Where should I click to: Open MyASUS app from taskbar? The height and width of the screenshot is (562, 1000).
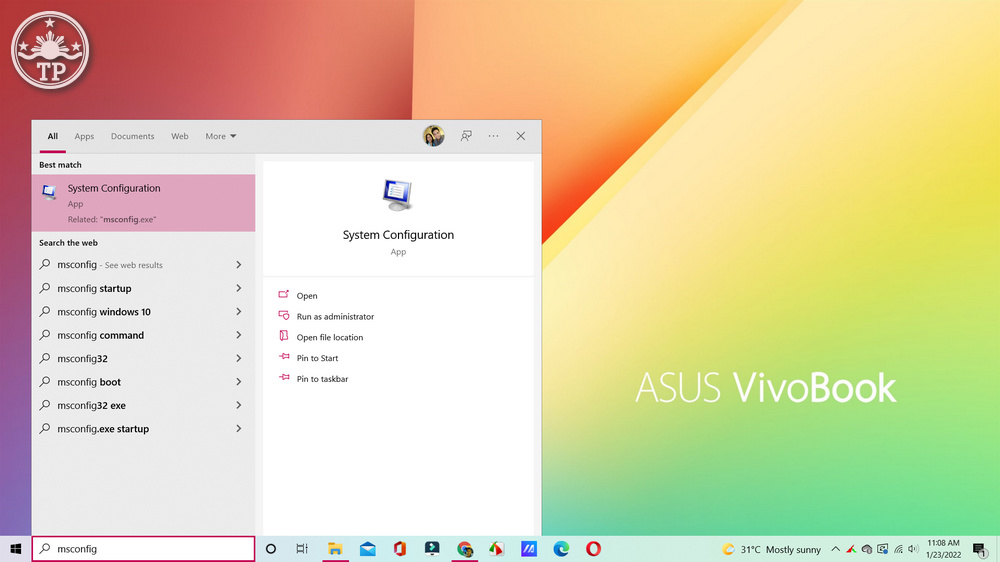[x=529, y=549]
